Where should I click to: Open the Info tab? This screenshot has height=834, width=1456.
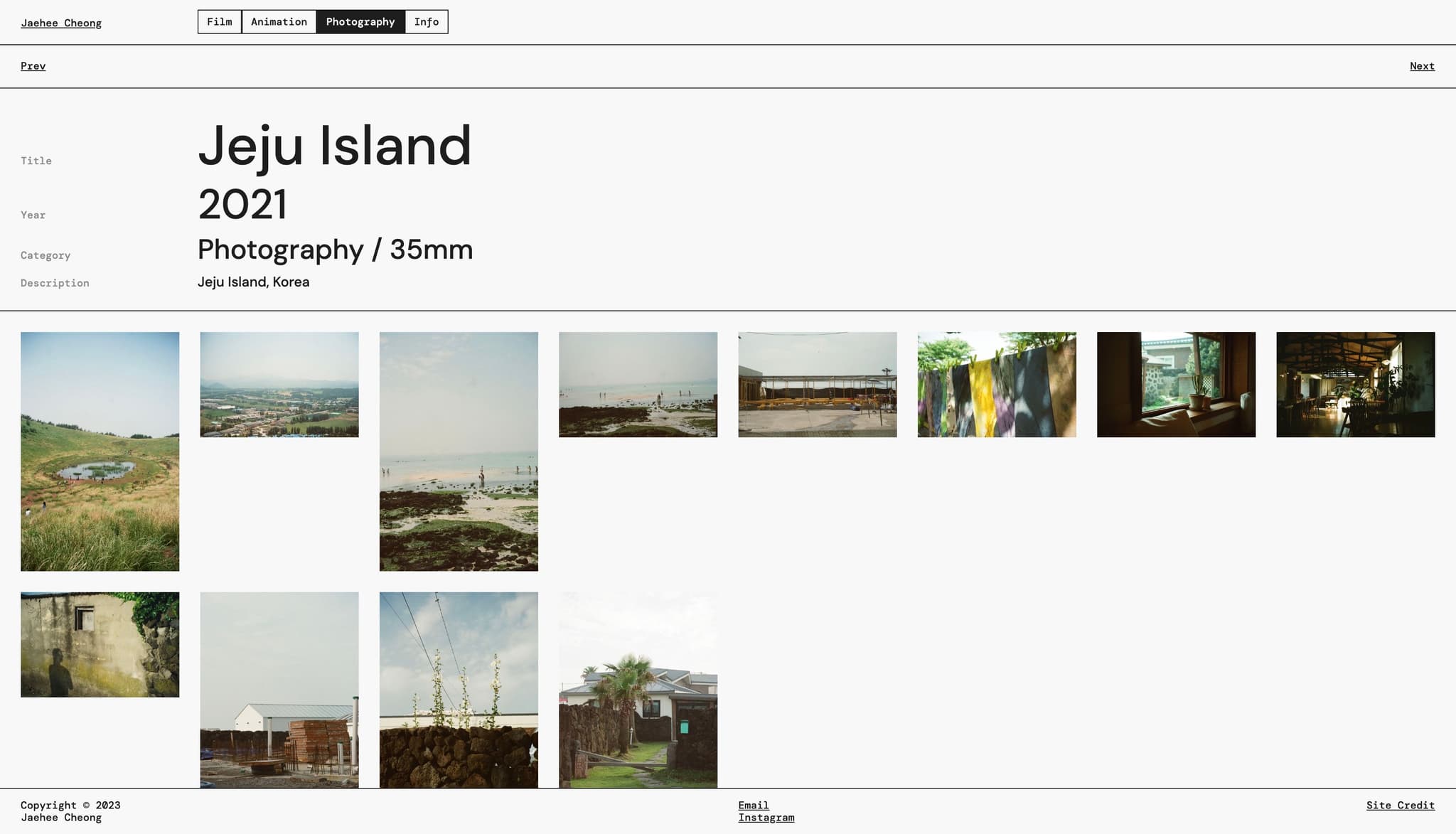pos(427,22)
